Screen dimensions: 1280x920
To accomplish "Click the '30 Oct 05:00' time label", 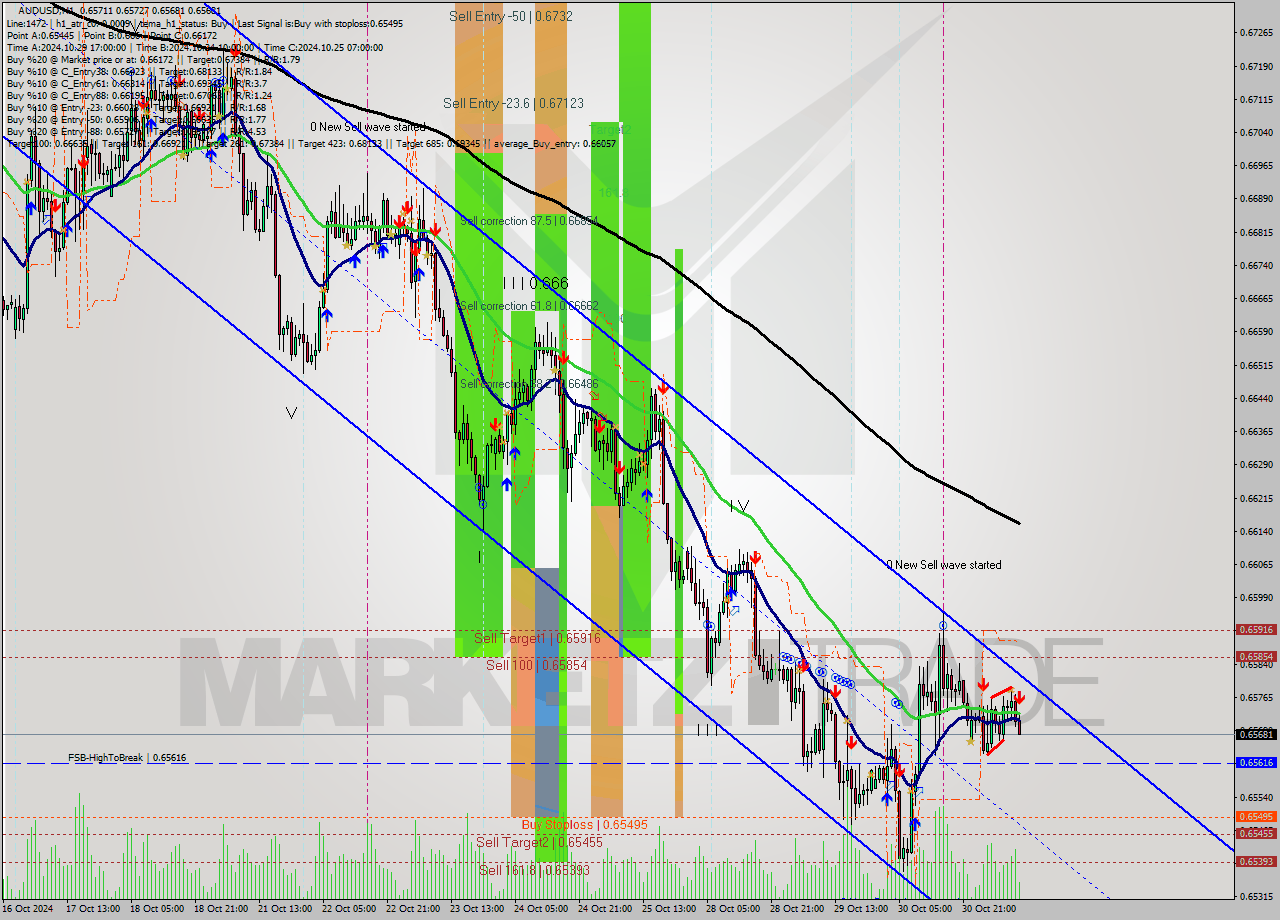I will [924, 909].
